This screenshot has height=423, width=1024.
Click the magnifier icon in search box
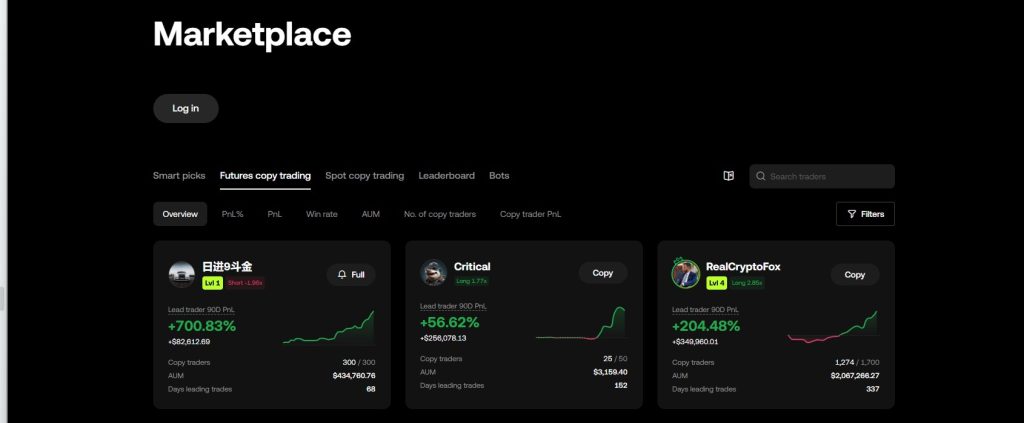(761, 176)
